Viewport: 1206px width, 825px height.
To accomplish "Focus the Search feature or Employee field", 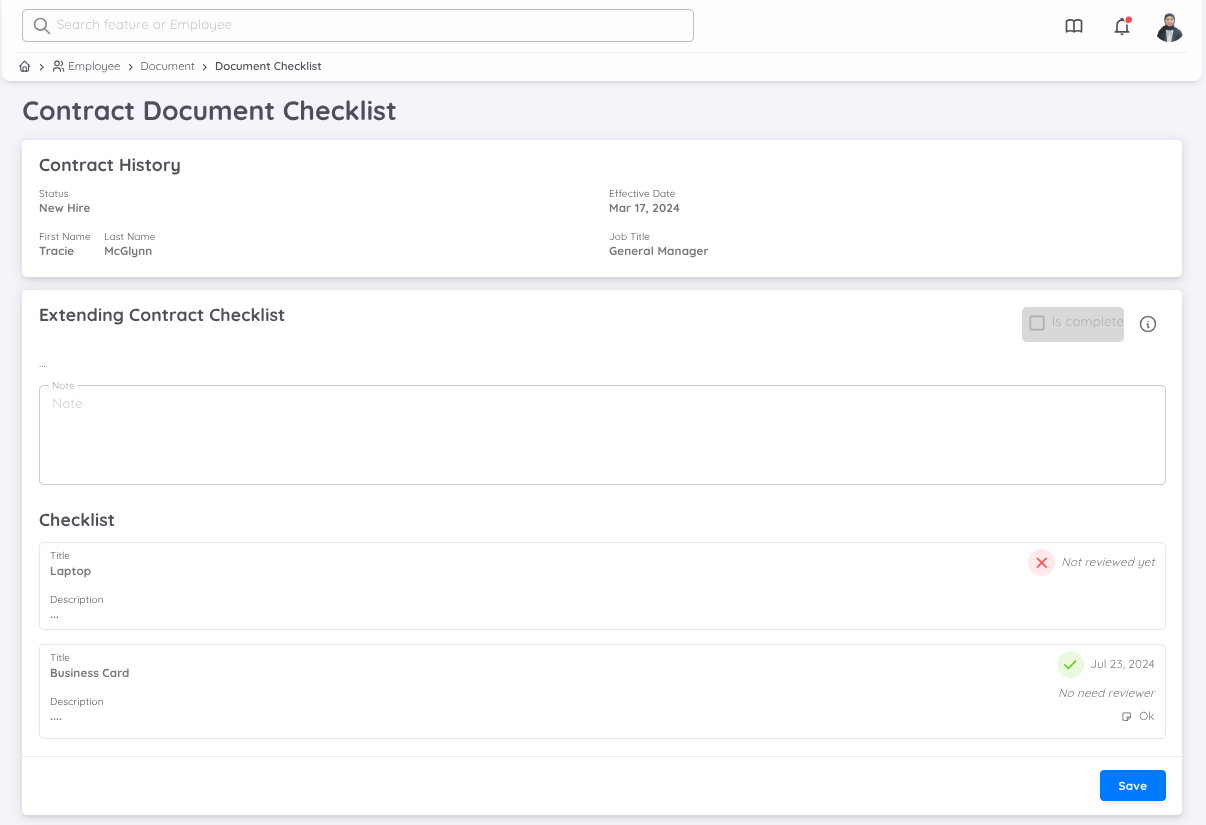I will tap(357, 25).
